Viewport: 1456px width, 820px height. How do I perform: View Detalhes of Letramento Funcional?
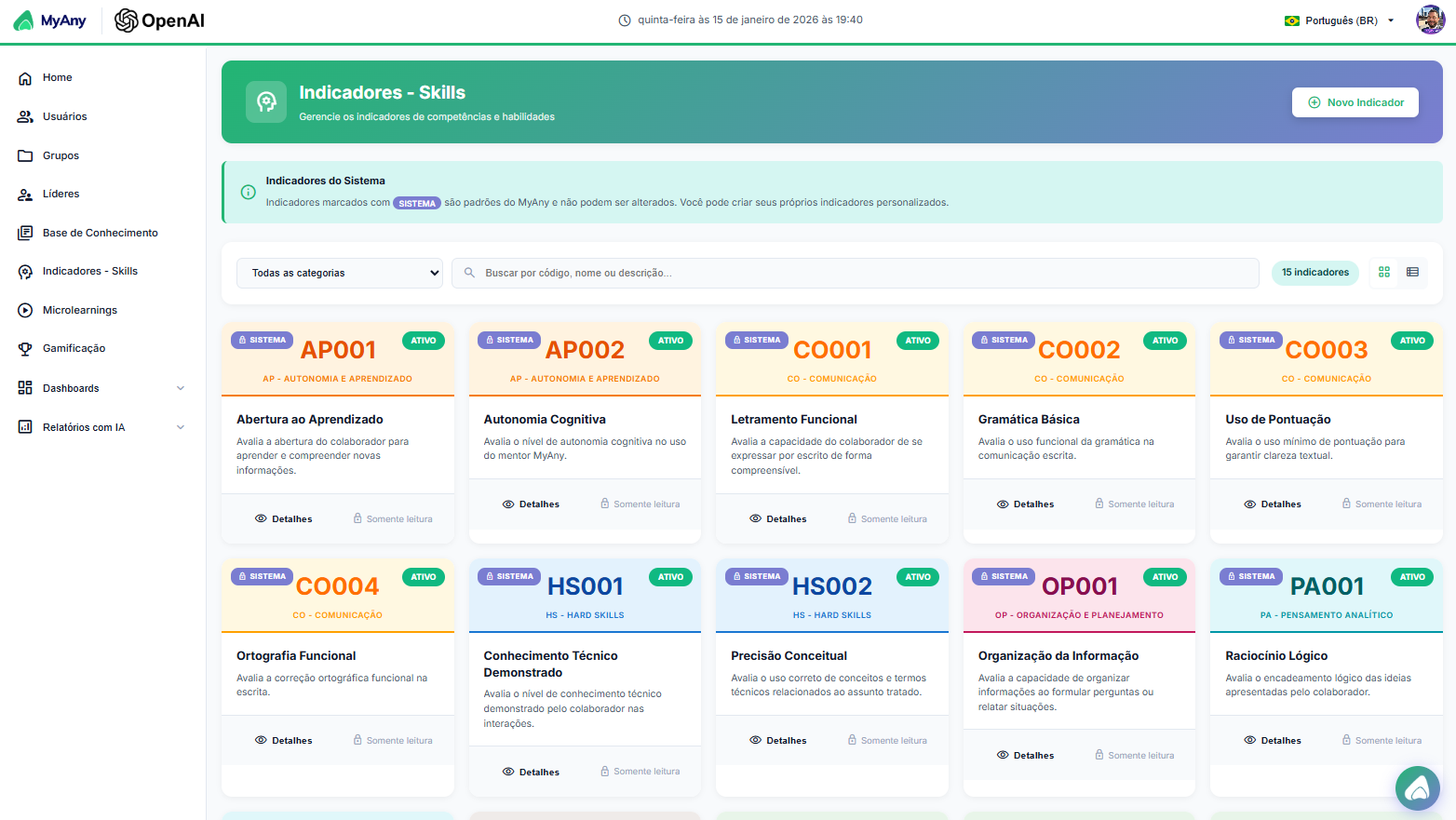[x=777, y=518]
